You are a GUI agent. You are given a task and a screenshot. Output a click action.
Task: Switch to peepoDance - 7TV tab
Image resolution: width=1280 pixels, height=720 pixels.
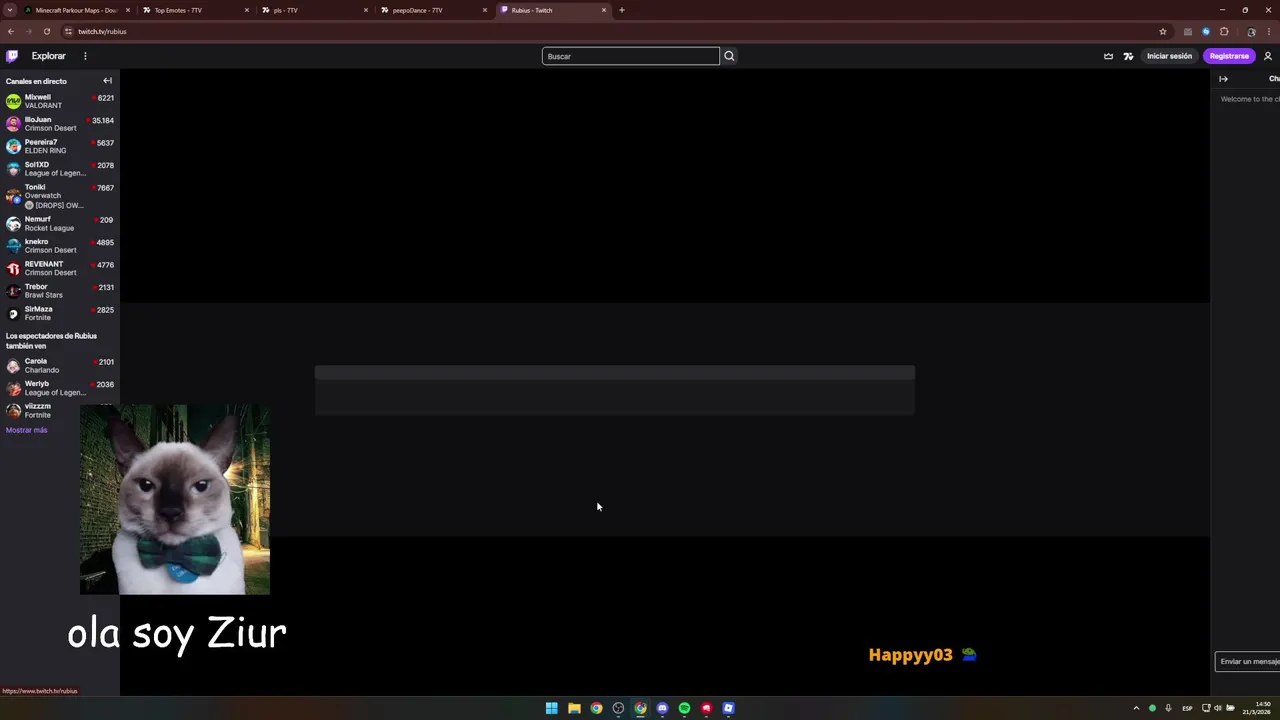(433, 10)
